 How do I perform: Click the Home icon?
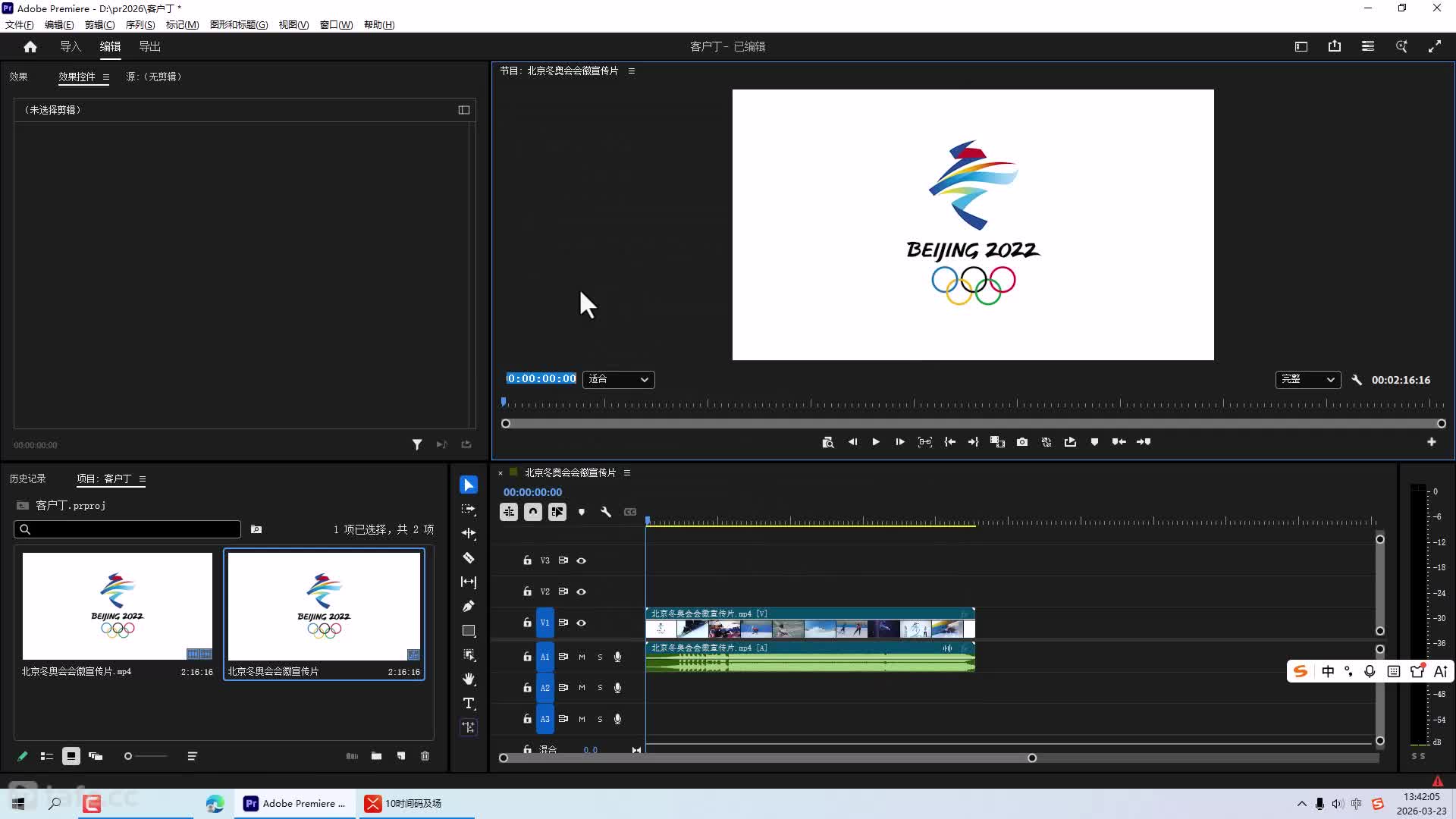30,47
